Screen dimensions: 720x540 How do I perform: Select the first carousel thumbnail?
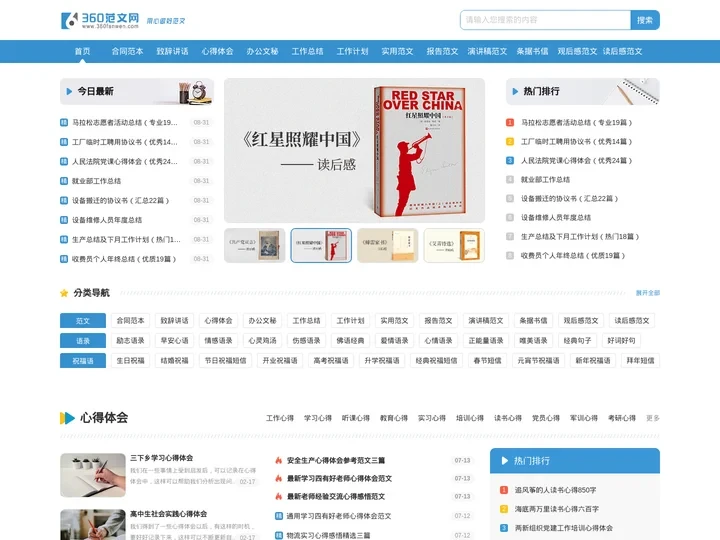(255, 246)
